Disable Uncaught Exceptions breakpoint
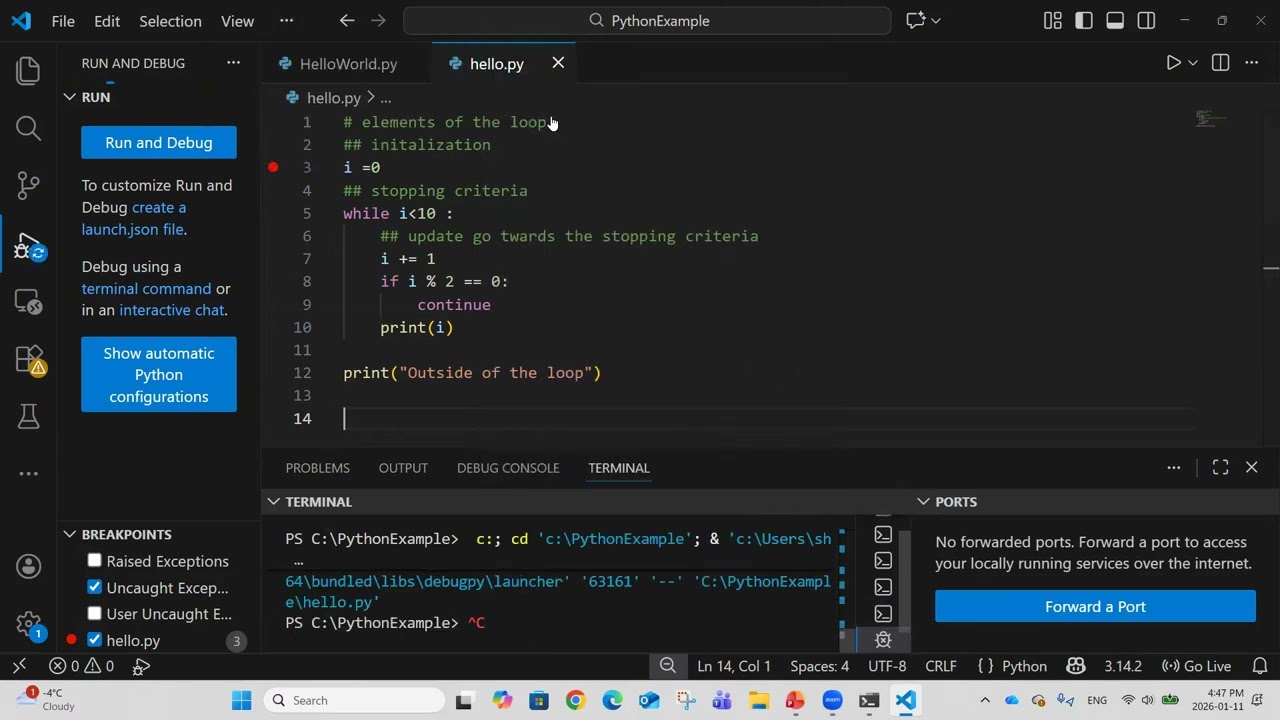The height and width of the screenshot is (720, 1280). click(x=95, y=587)
